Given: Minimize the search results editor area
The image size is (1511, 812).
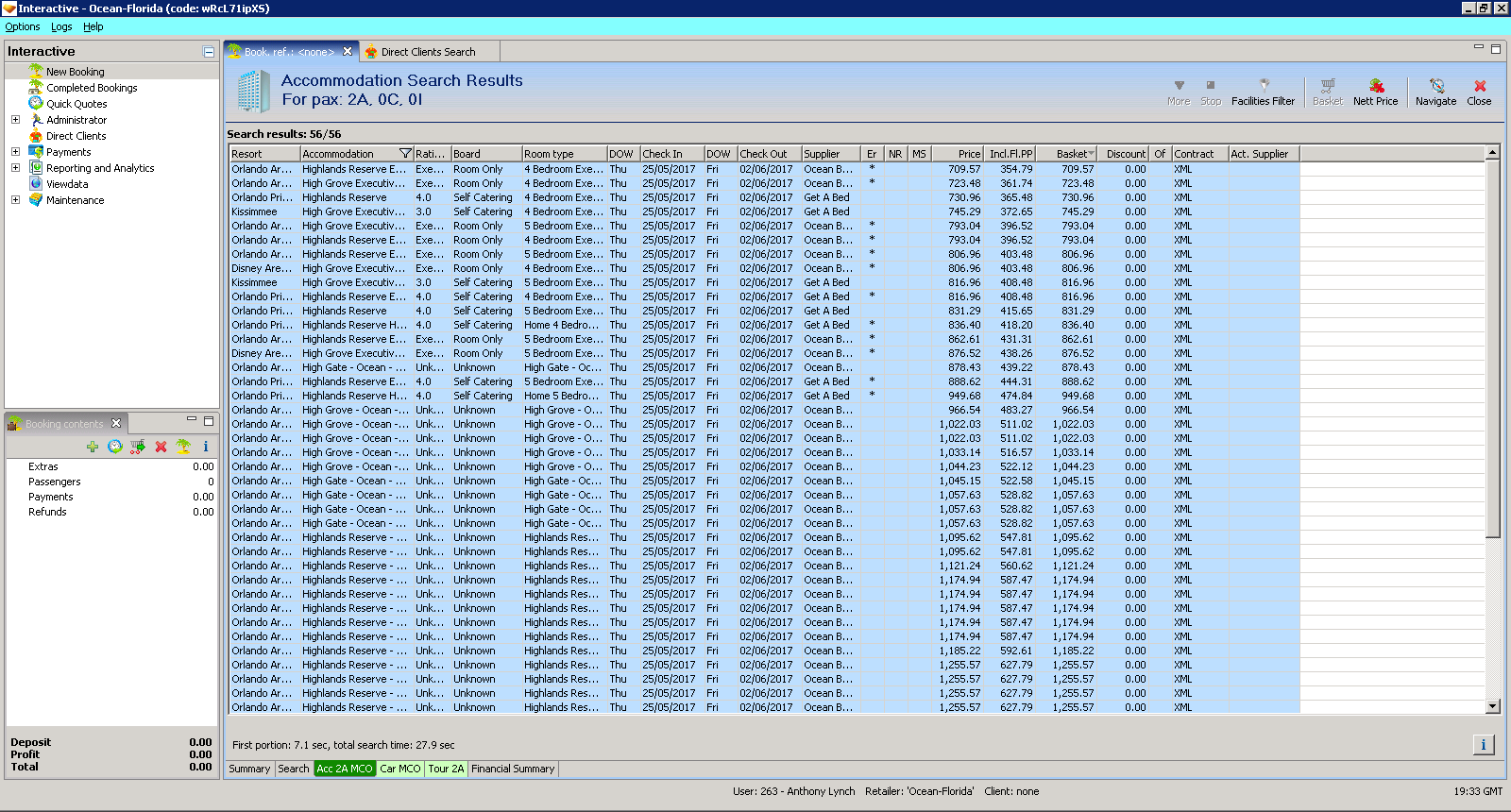Looking at the screenshot, I should [x=1479, y=47].
